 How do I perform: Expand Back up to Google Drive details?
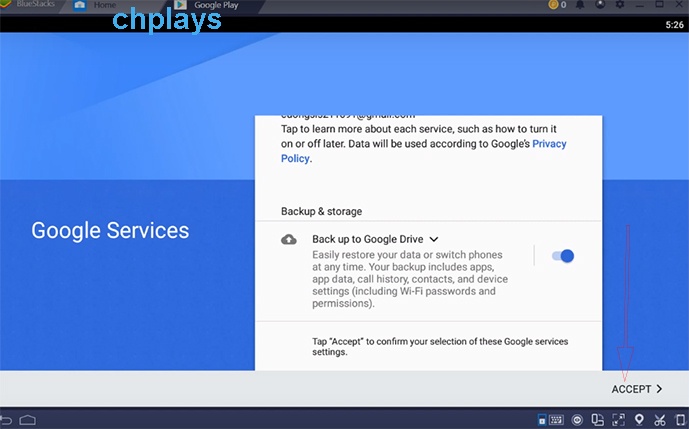pyautogui.click(x=434, y=239)
